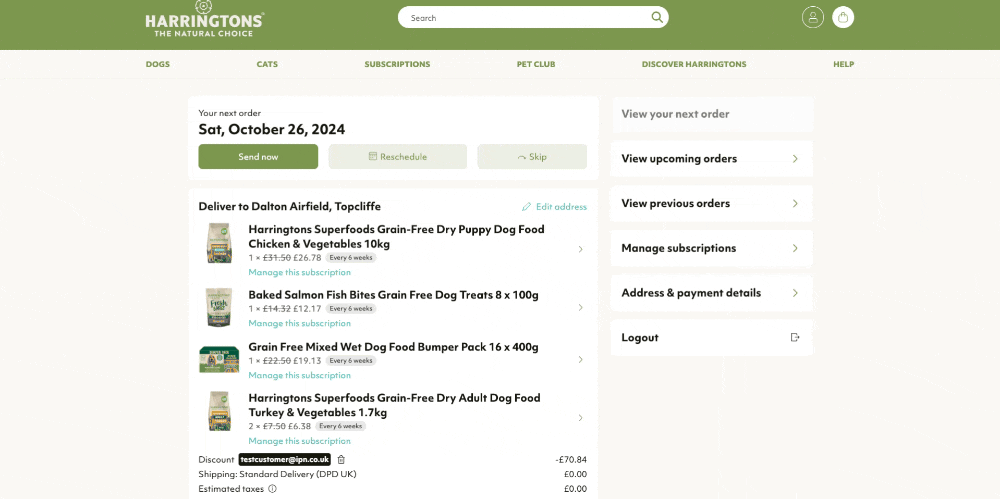1000x499 pixels.
Task: Manage the Adult Dog Food Turkey subscription
Action: pyautogui.click(x=300, y=441)
